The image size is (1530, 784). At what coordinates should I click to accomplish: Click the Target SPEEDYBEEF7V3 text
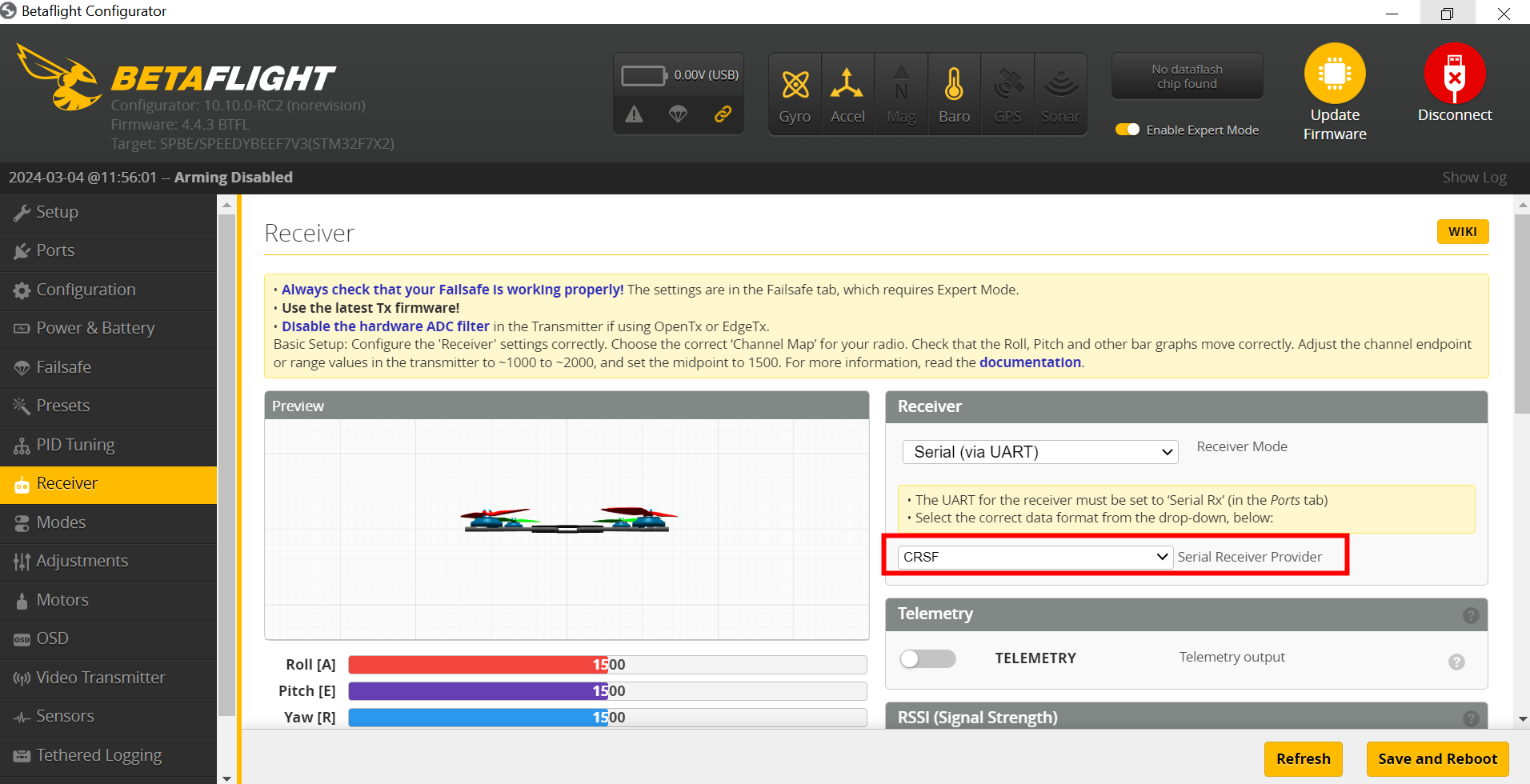252,144
